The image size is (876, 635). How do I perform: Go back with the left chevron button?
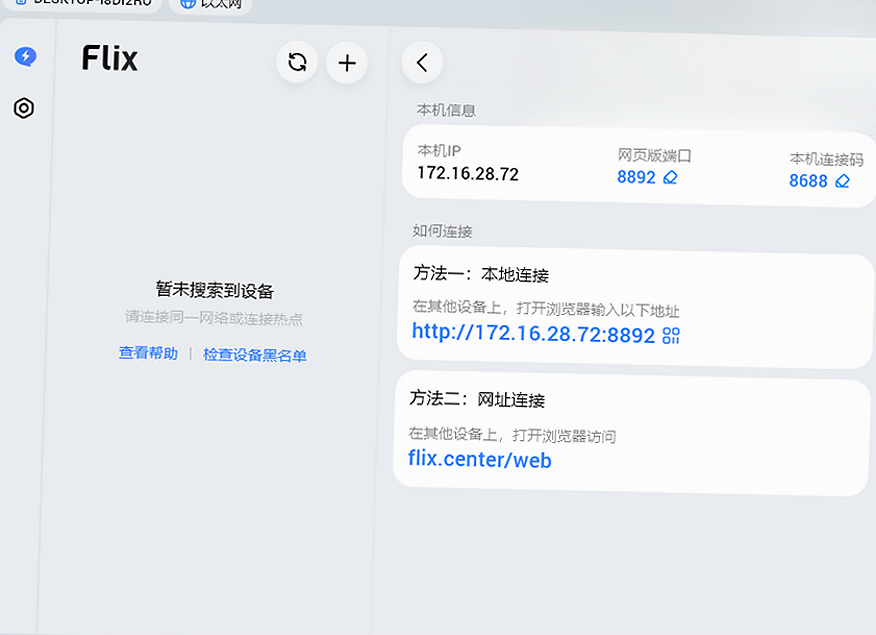[x=422, y=63]
